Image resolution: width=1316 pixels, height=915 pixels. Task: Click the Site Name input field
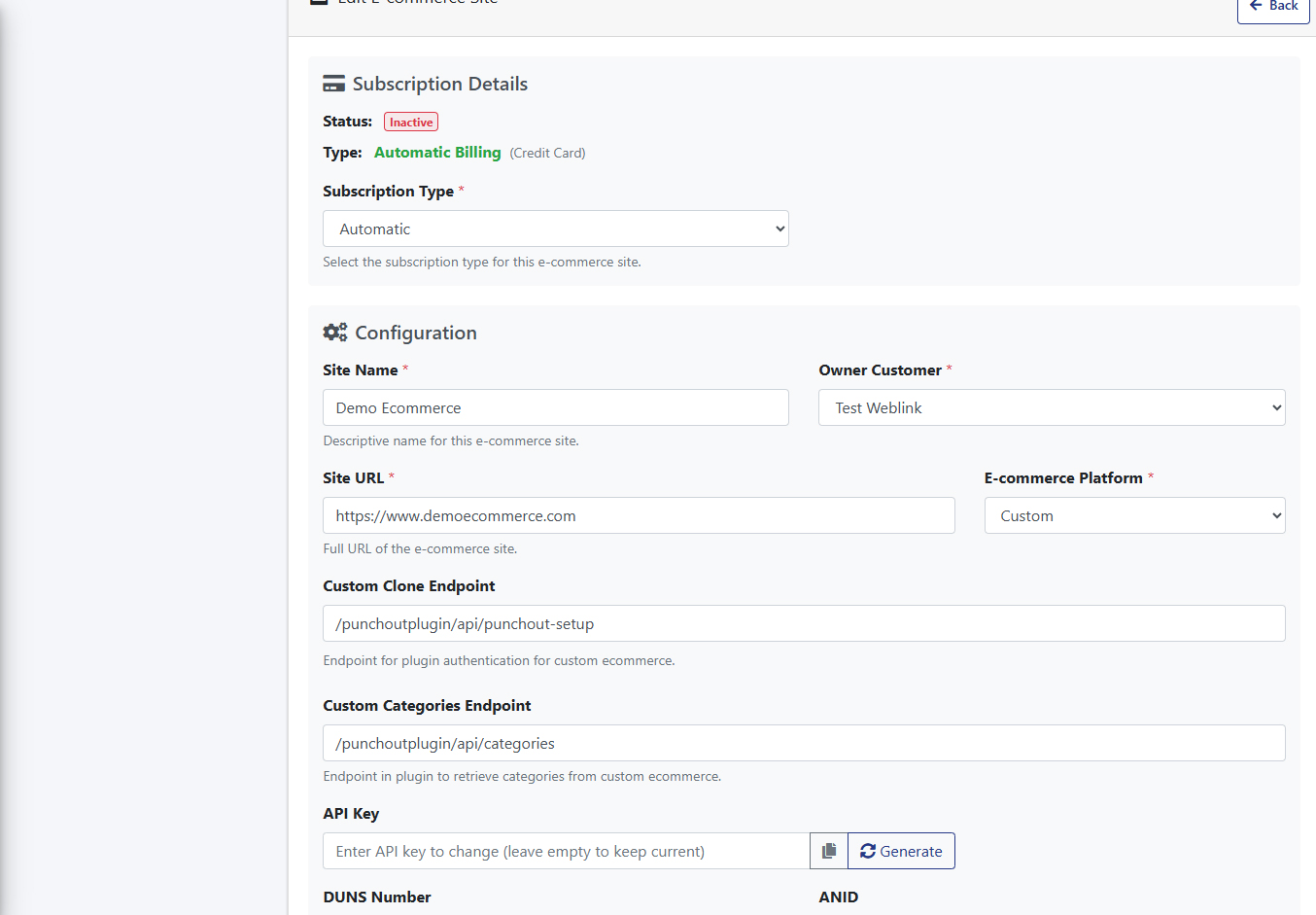[555, 407]
